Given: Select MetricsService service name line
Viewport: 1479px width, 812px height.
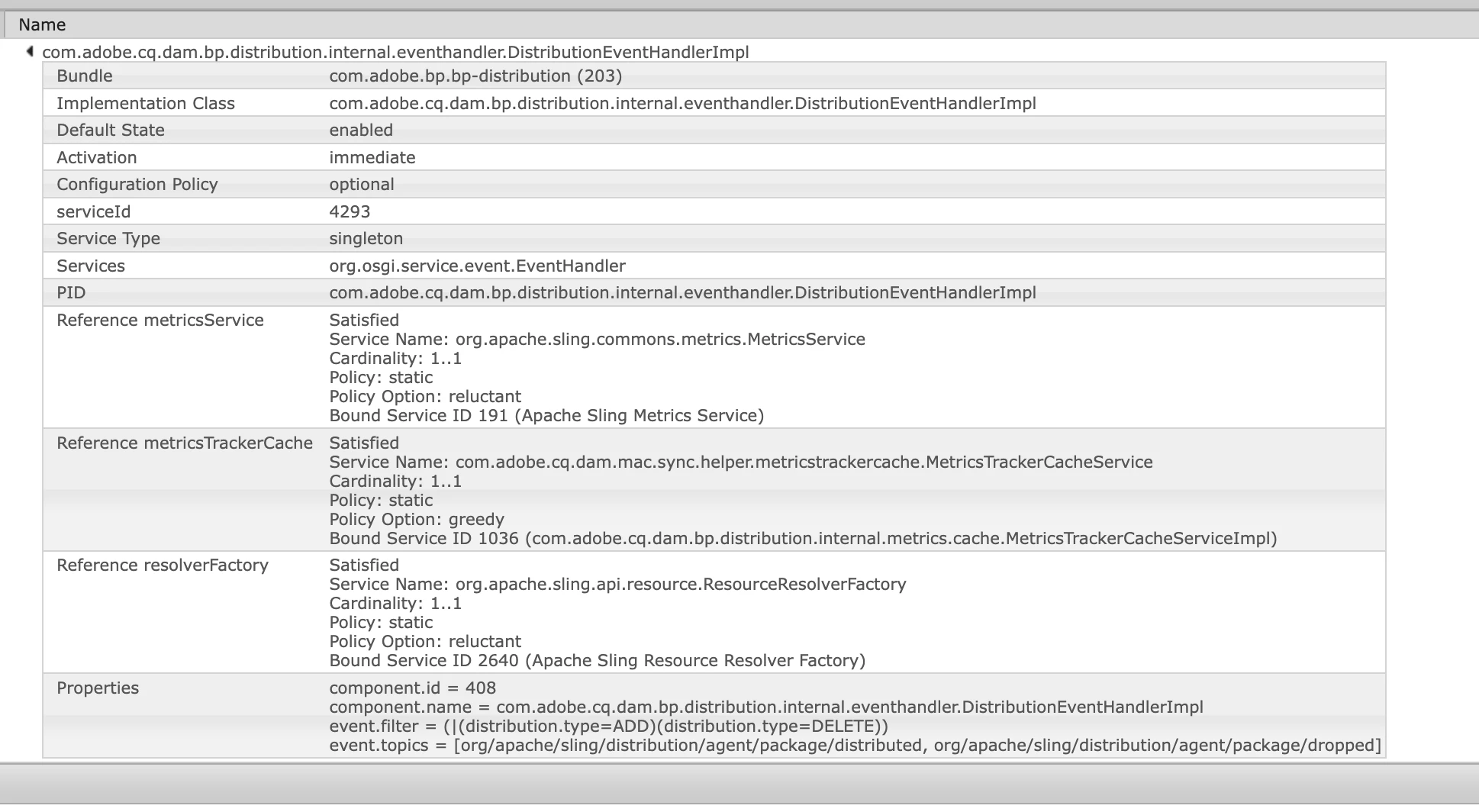Looking at the screenshot, I should (597, 340).
